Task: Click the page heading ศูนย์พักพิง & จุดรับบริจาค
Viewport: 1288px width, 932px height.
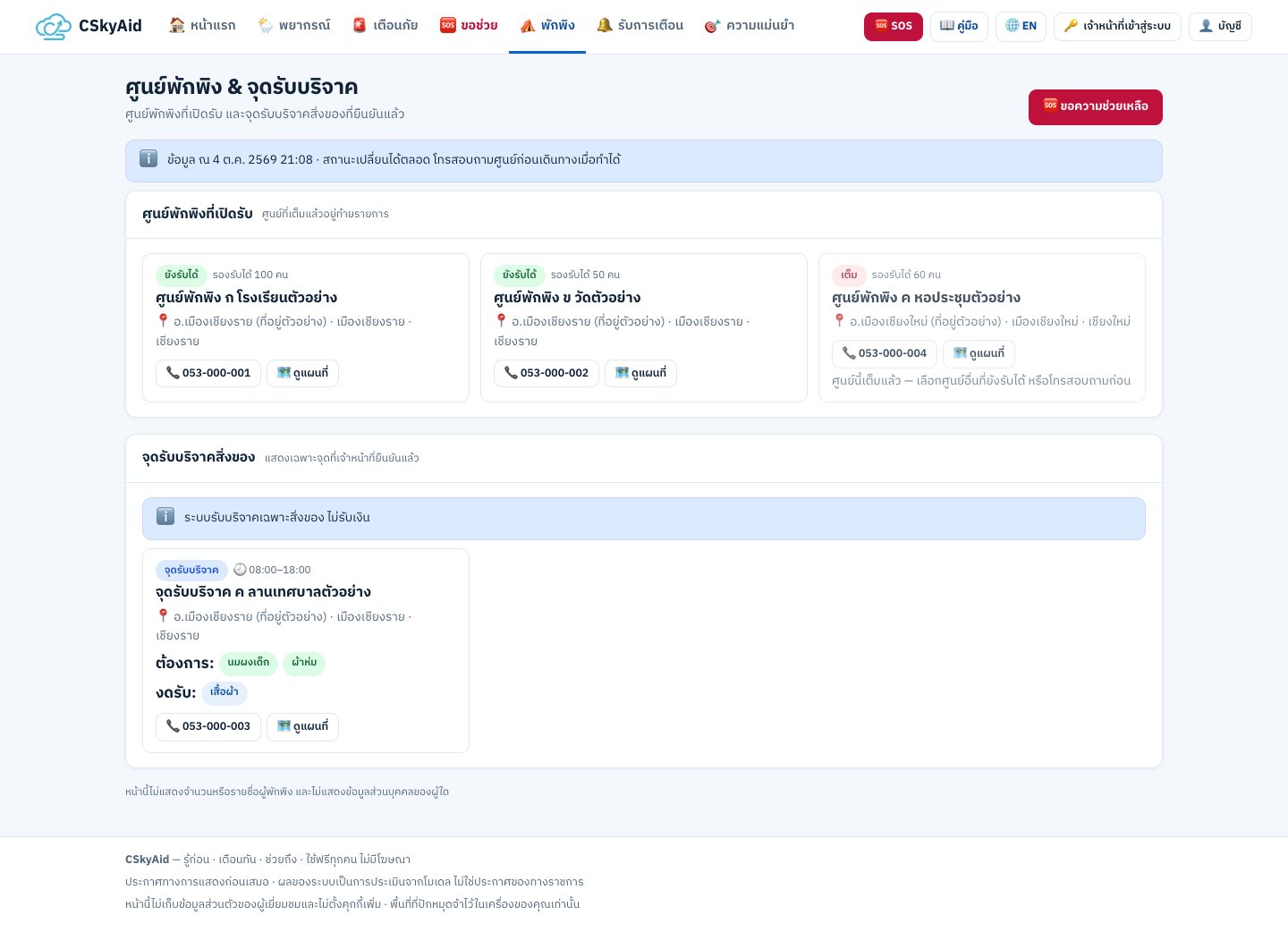Action: [x=241, y=87]
